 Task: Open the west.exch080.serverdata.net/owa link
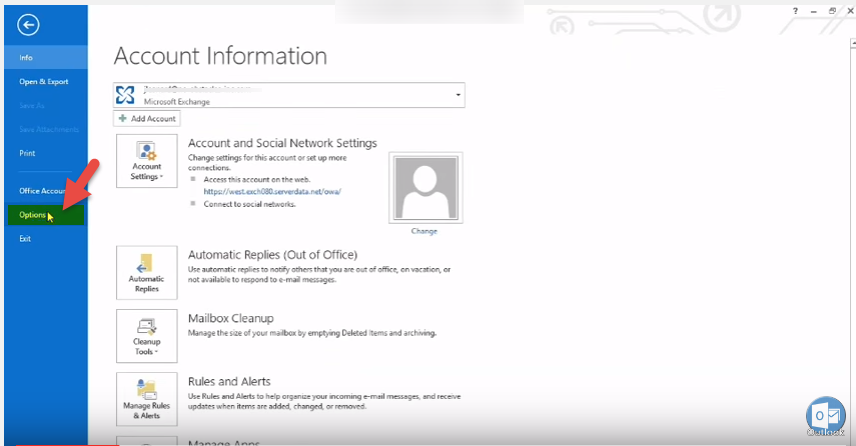pos(272,192)
